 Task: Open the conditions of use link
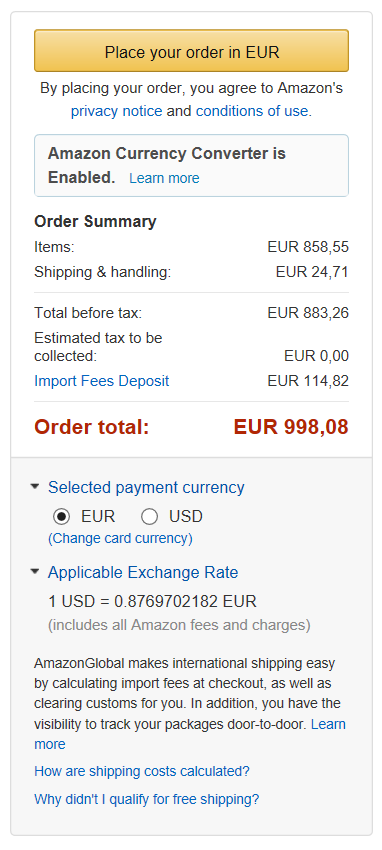252,111
